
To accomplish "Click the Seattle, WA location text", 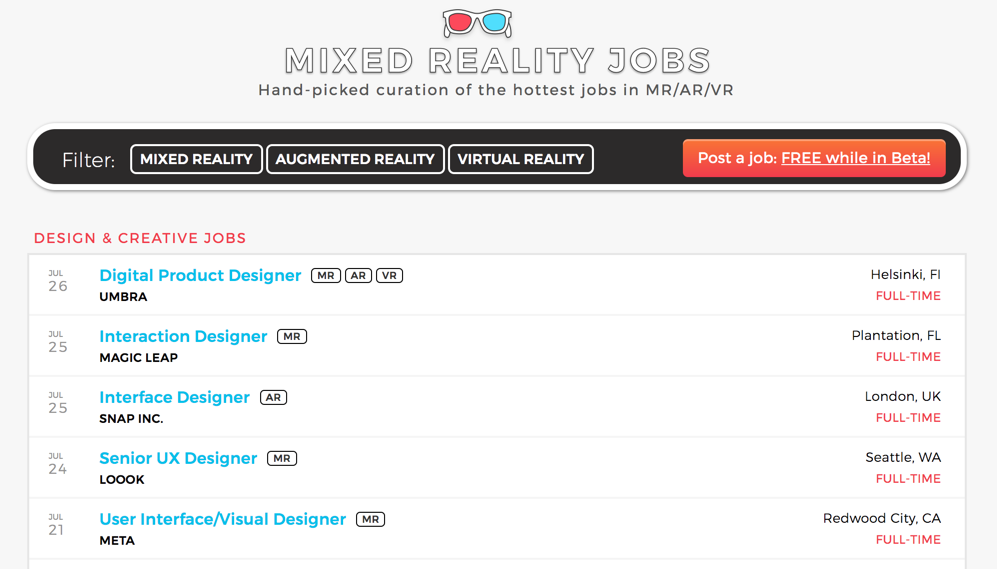I will [903, 458].
